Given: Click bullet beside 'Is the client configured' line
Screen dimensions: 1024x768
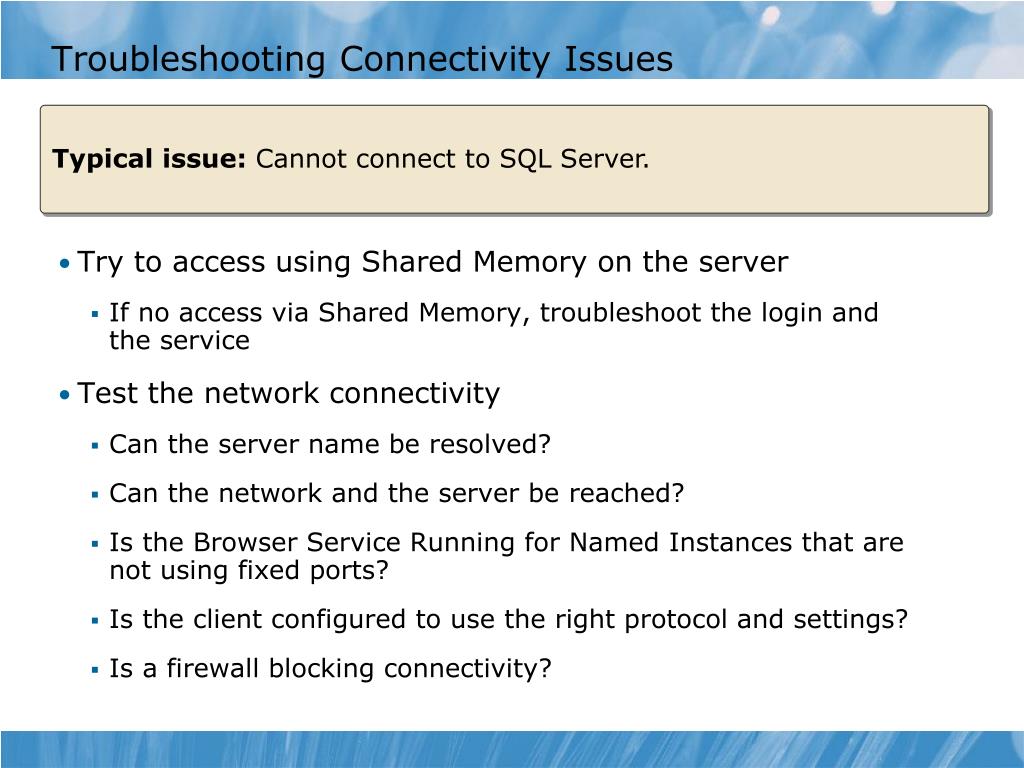Looking at the screenshot, I should (x=95, y=621).
